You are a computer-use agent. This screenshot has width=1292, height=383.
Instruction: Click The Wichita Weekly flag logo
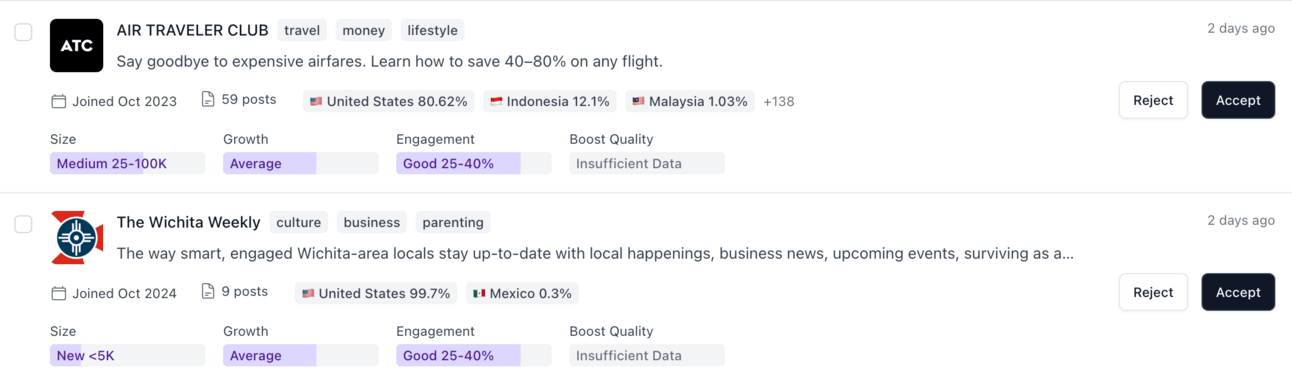pos(77,237)
